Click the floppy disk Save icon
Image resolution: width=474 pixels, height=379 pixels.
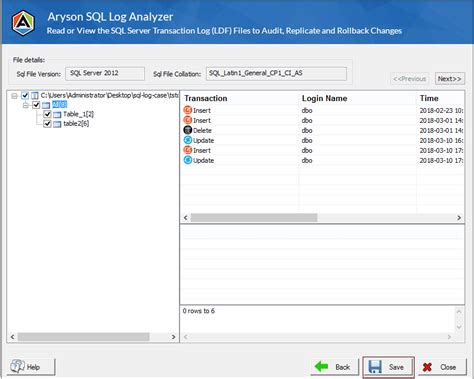pyautogui.click(x=375, y=367)
